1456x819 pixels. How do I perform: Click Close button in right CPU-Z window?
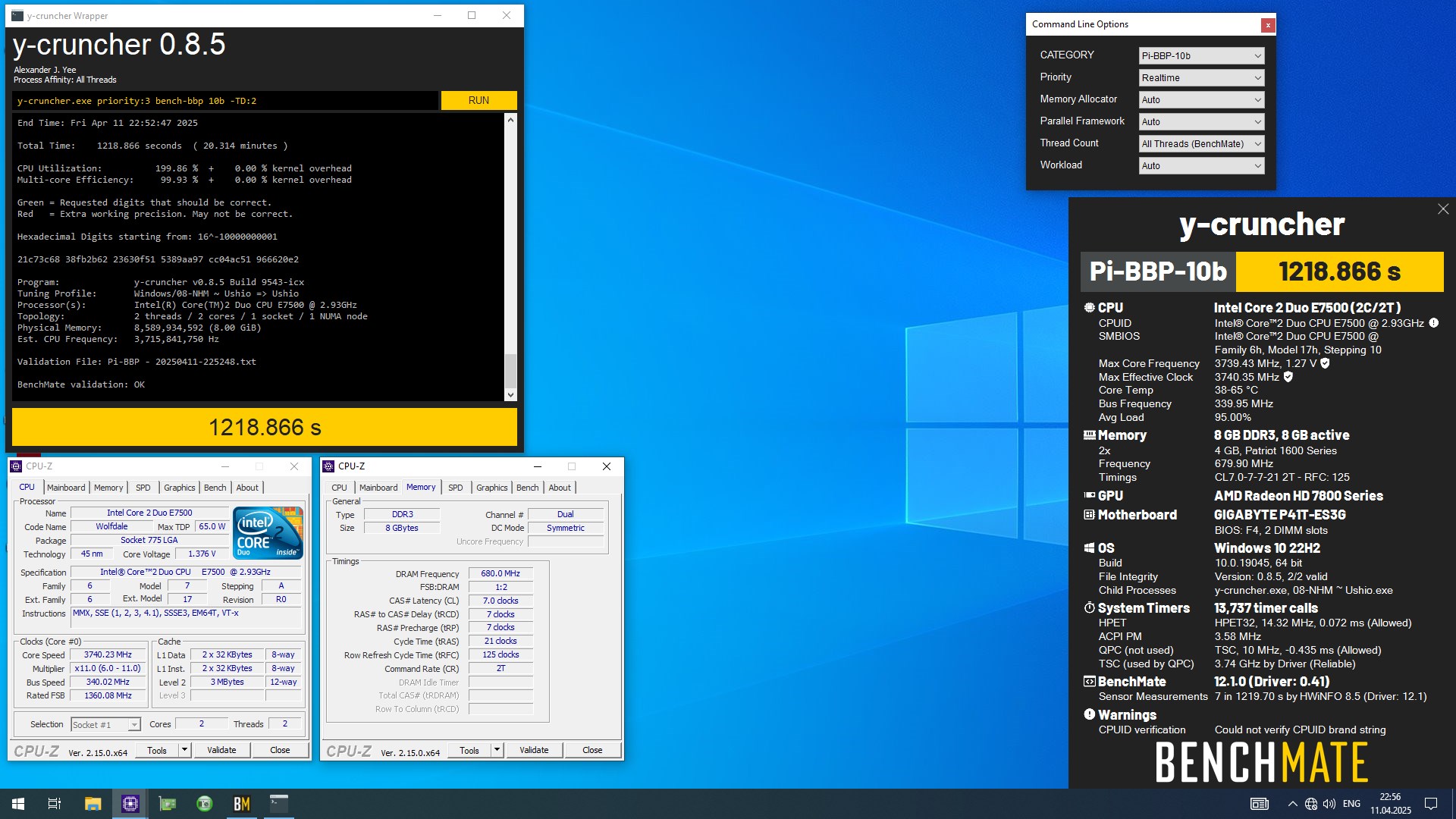pyautogui.click(x=592, y=750)
